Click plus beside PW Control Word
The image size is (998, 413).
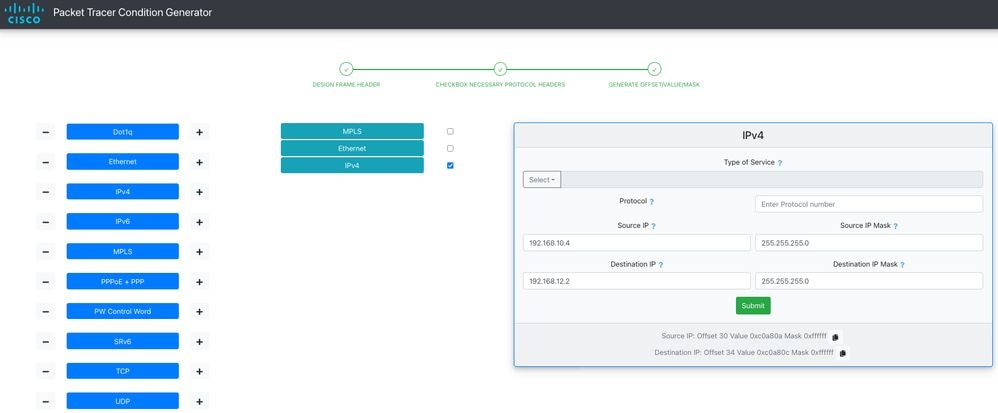[199, 312]
